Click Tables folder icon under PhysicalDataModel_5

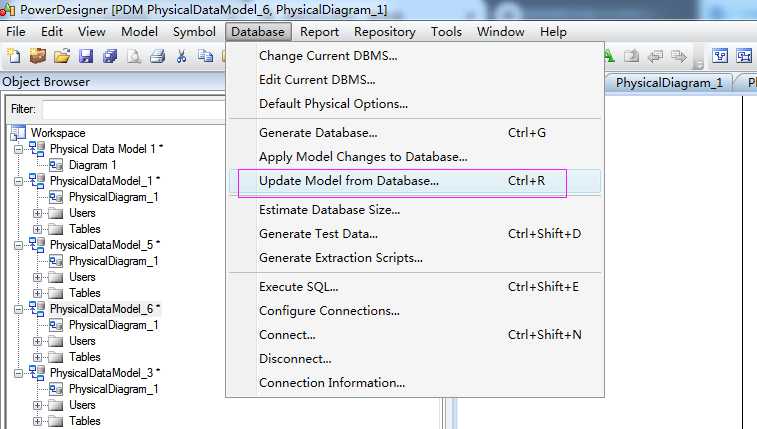[x=56, y=293]
